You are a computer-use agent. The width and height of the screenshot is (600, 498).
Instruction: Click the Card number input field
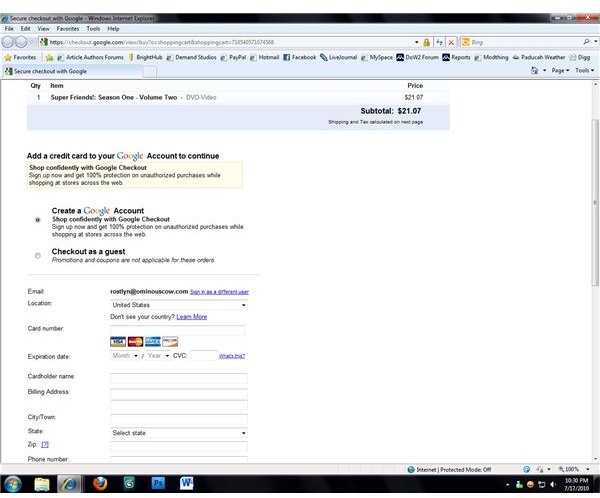178,330
